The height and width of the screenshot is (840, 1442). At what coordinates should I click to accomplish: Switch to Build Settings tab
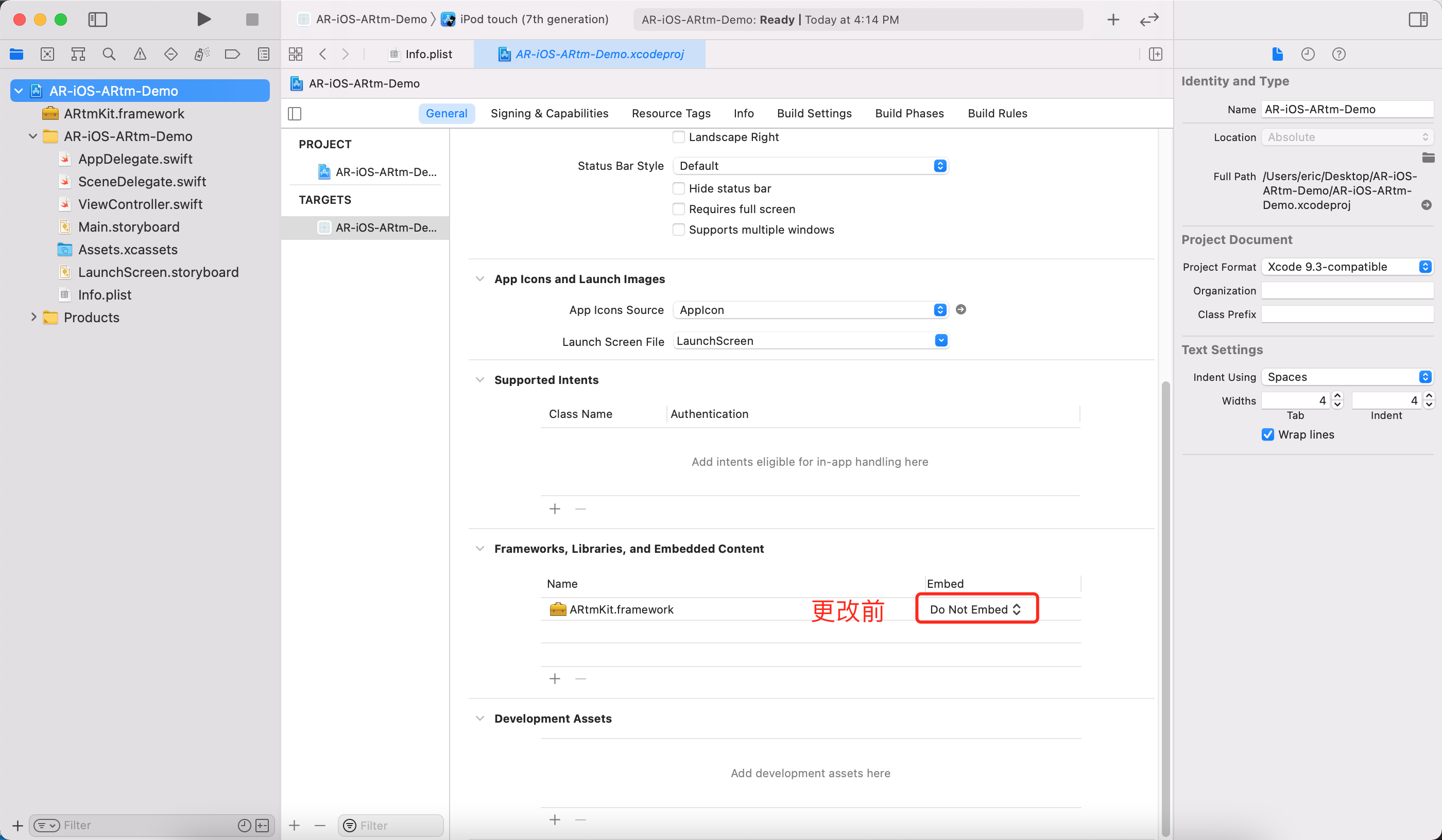tap(814, 113)
